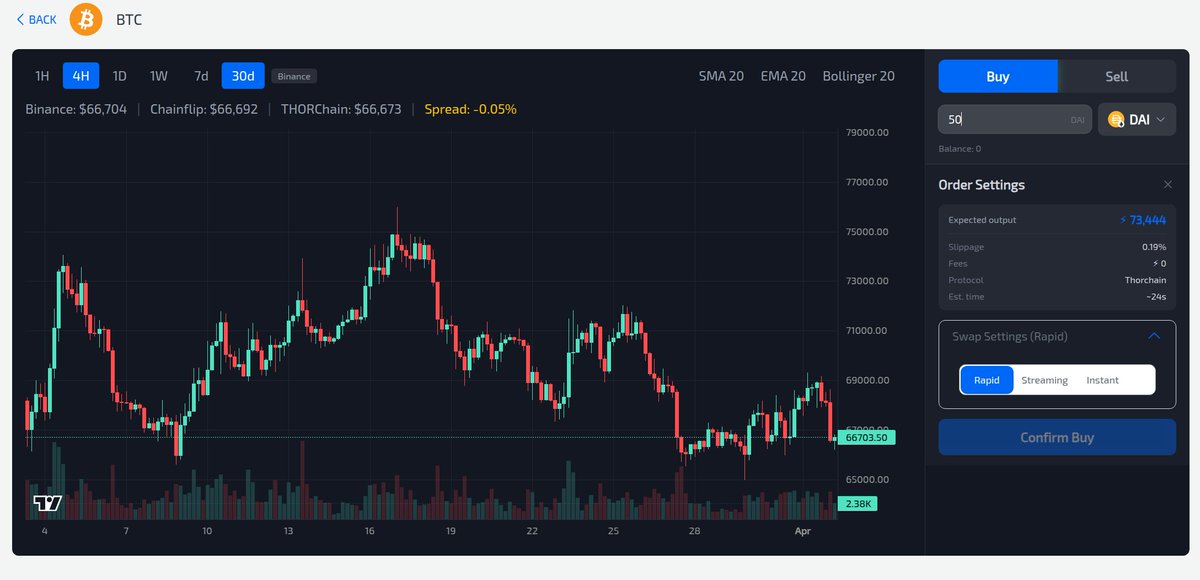Click the Spread: -0.05% text
The height and width of the screenshot is (580, 1200).
[471, 109]
